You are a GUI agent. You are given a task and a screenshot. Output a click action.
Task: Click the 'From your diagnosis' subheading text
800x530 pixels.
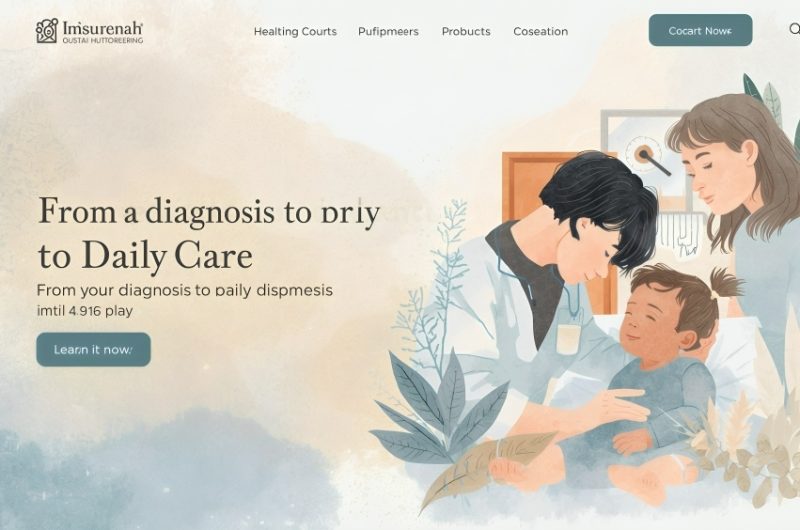185,290
